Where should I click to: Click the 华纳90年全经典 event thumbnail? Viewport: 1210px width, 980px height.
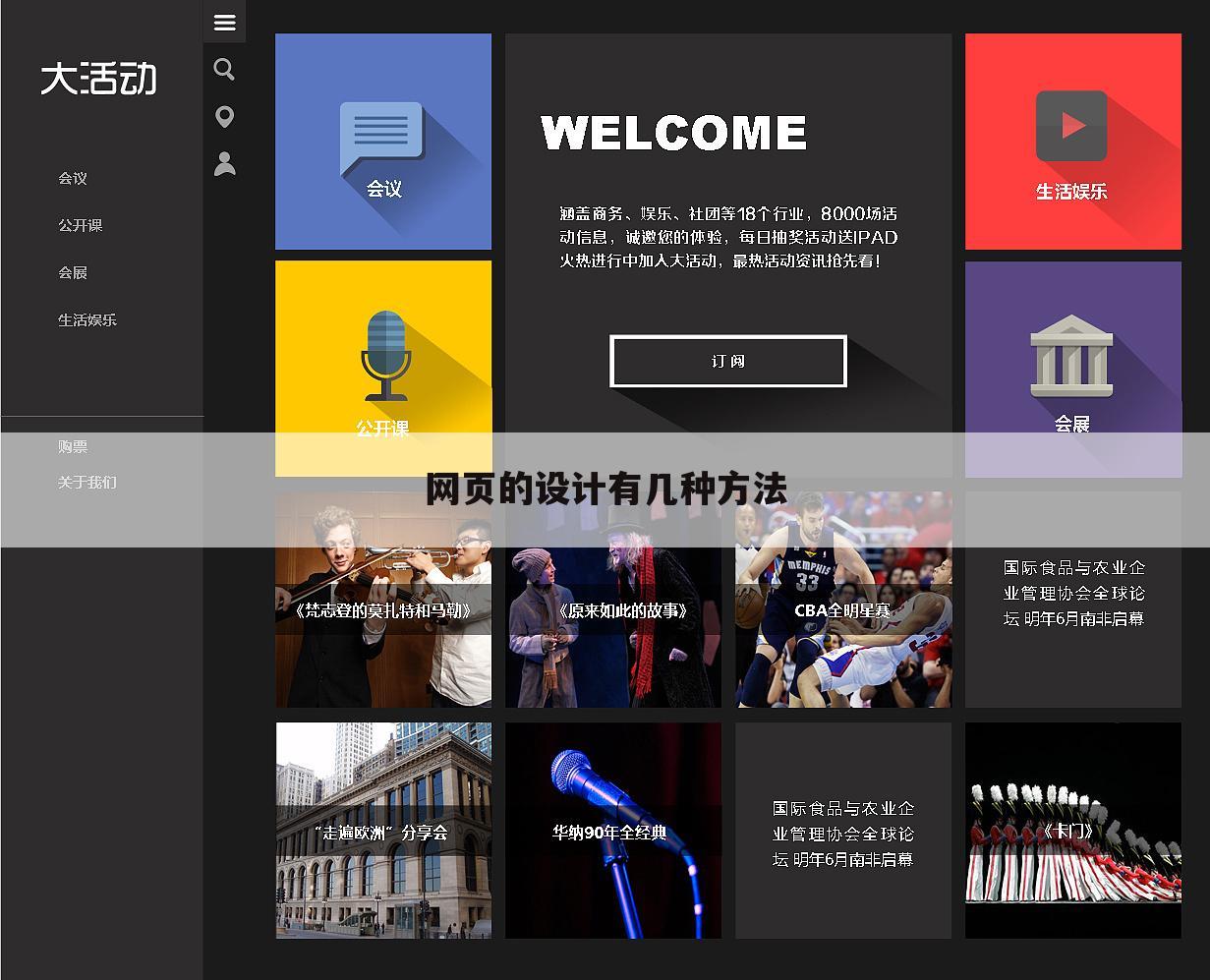coord(612,831)
